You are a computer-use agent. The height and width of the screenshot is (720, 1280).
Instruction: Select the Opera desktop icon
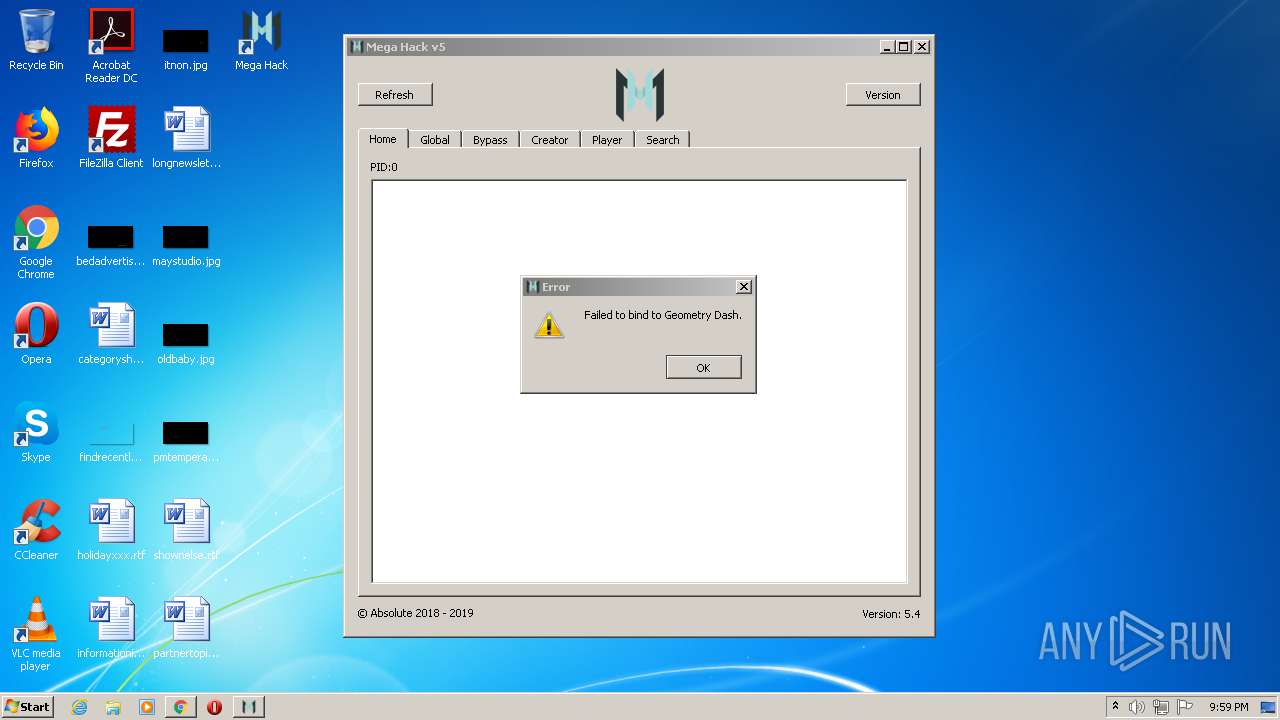point(36,334)
